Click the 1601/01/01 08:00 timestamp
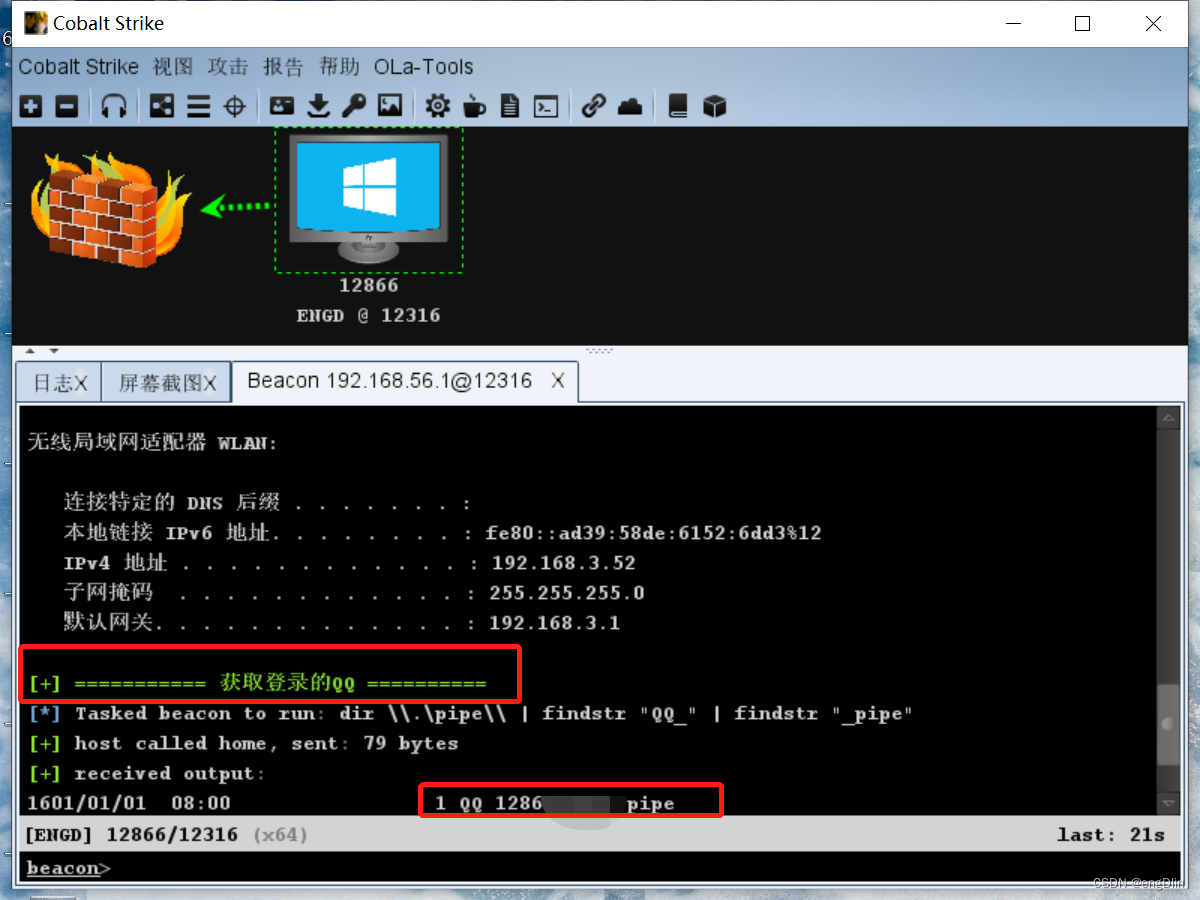Screen dimensions: 1200x900 click(128, 803)
